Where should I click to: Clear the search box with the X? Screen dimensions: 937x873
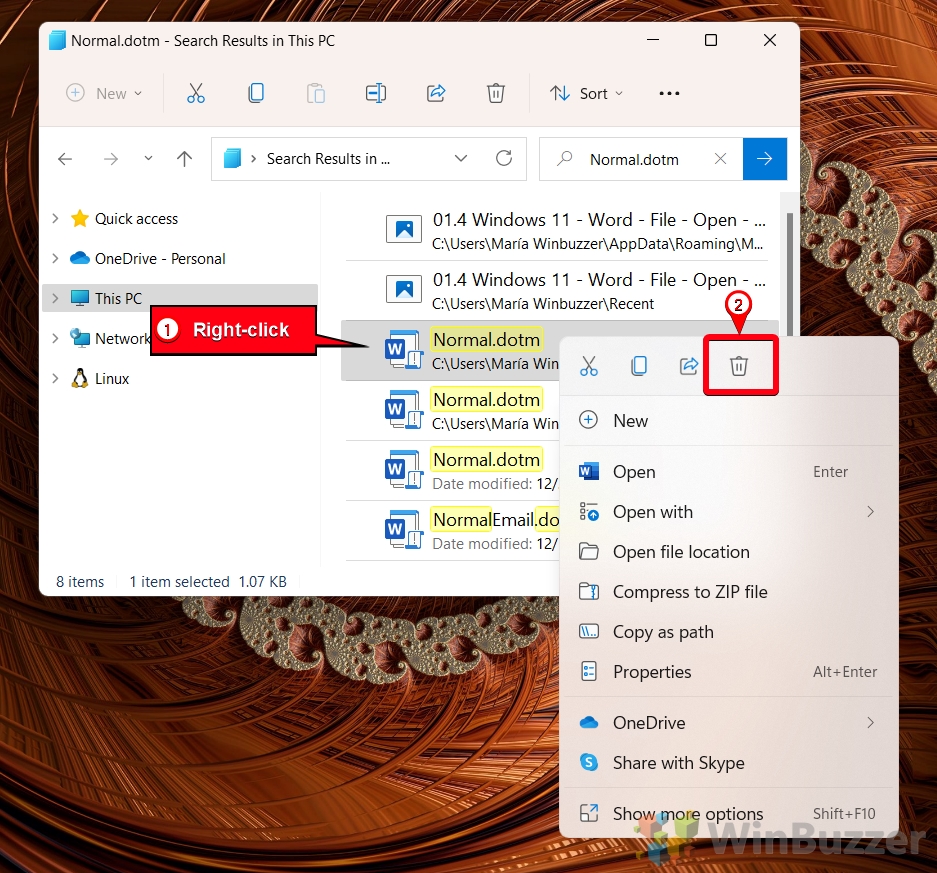[x=720, y=158]
